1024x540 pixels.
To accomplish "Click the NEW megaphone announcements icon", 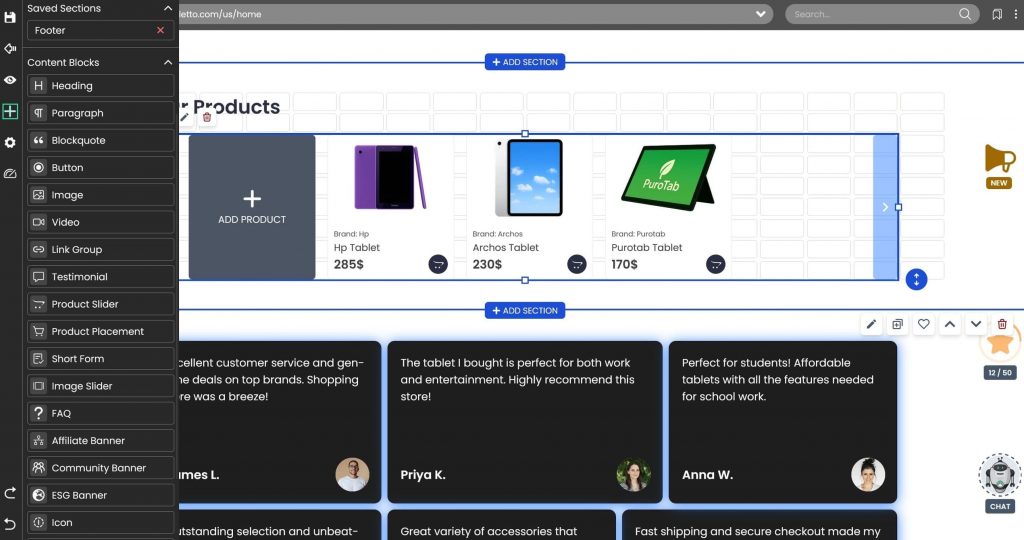I will click(999, 166).
